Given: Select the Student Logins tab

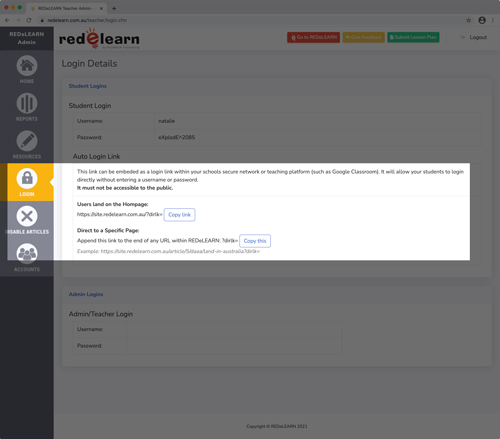Looking at the screenshot, I should 88,86.
